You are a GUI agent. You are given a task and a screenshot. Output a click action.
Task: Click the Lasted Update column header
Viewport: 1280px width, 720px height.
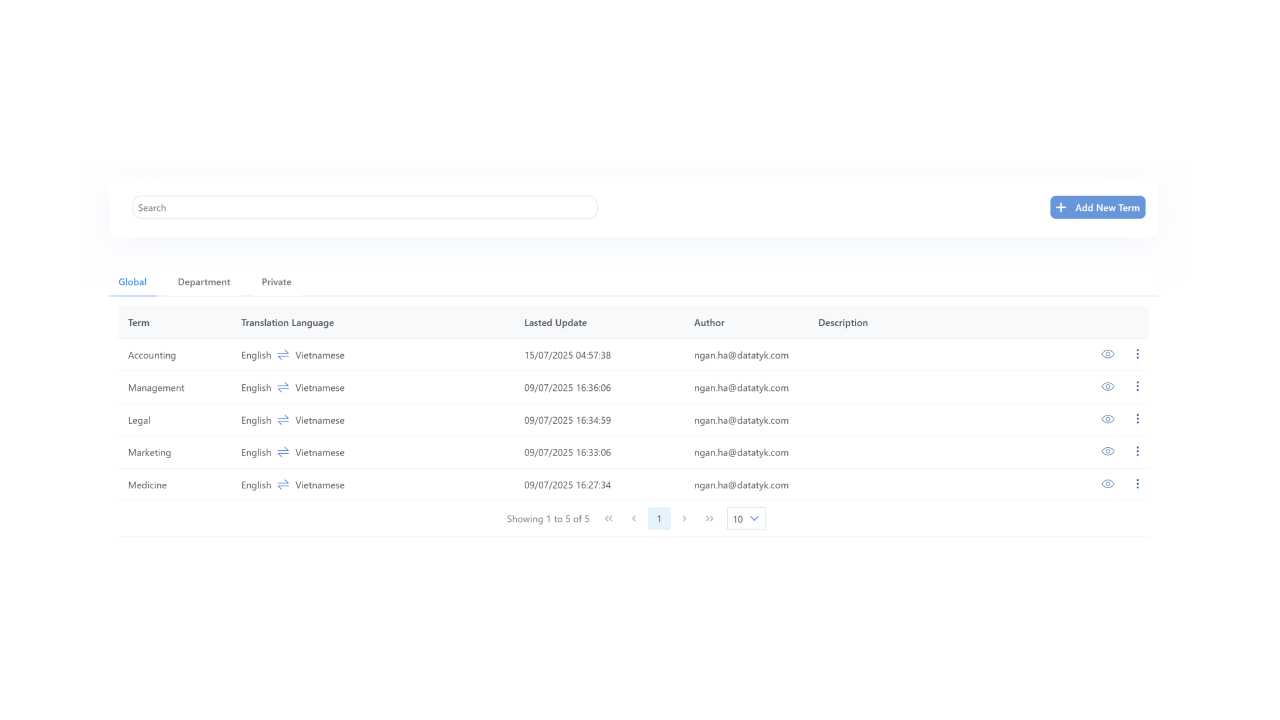tap(555, 323)
